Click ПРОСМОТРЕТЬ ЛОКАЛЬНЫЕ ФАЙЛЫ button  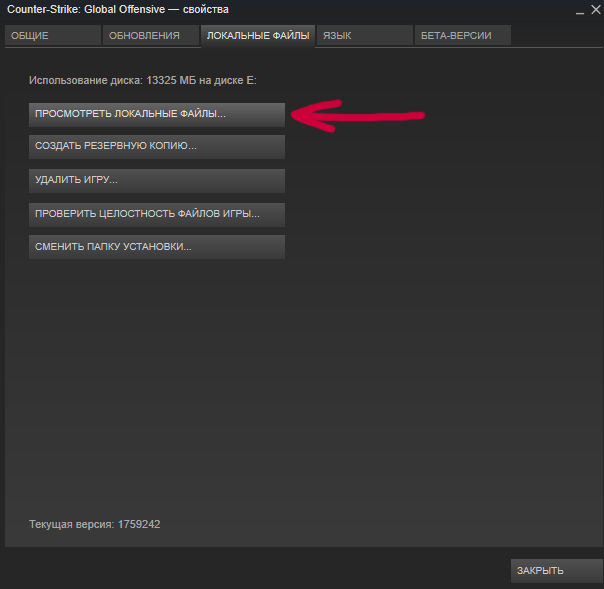click(x=157, y=114)
